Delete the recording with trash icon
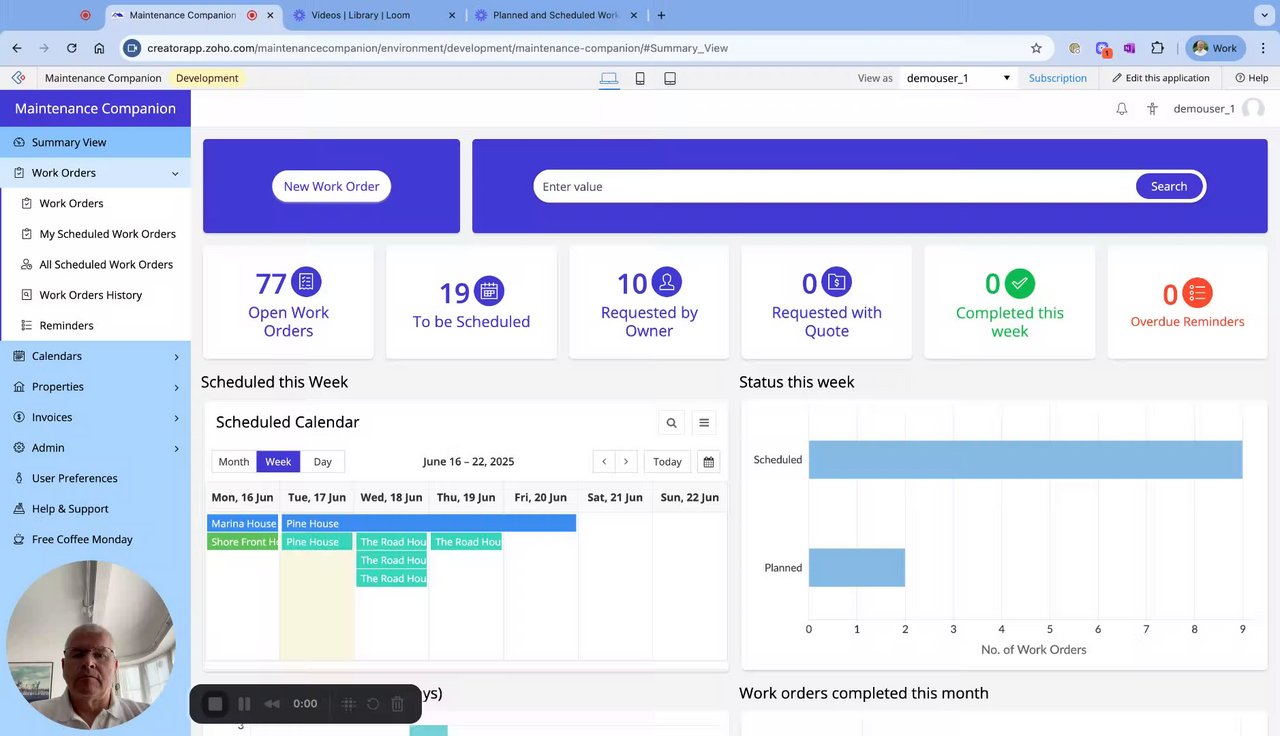Screen dimensions: 1280x736 [397, 704]
